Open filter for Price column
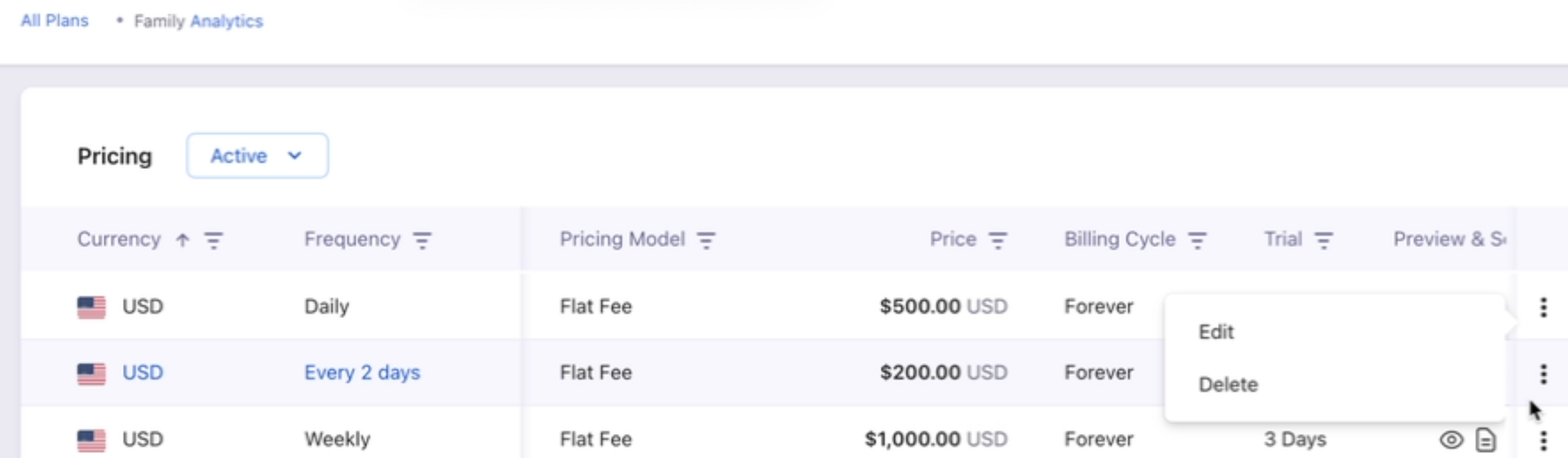 (998, 241)
